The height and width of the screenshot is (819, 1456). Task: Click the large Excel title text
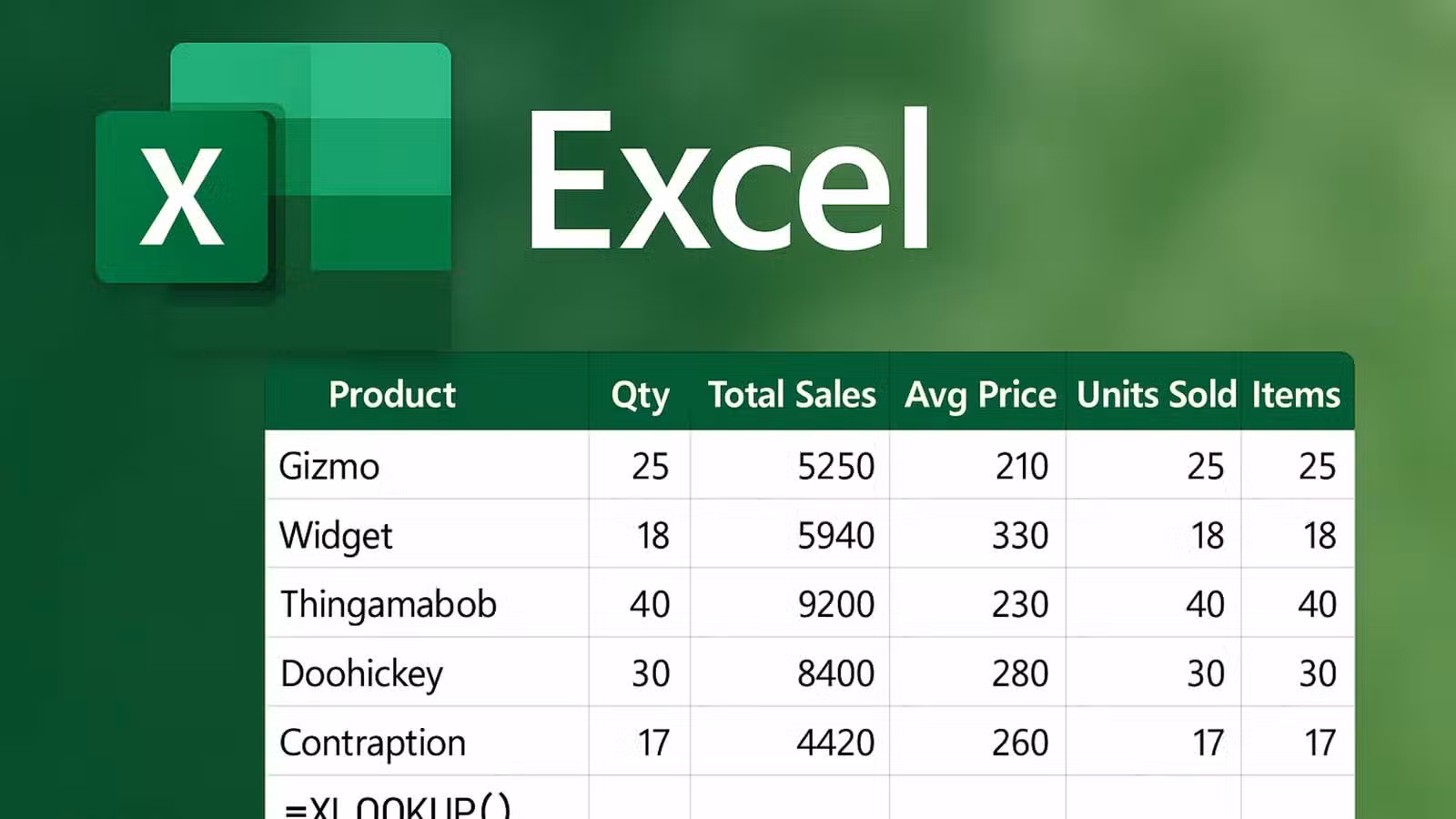click(728, 178)
